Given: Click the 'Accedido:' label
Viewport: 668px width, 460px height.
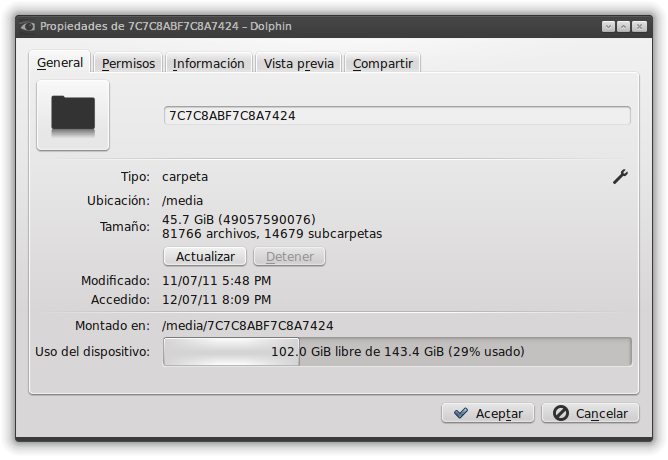Looking at the screenshot, I should pos(120,299).
